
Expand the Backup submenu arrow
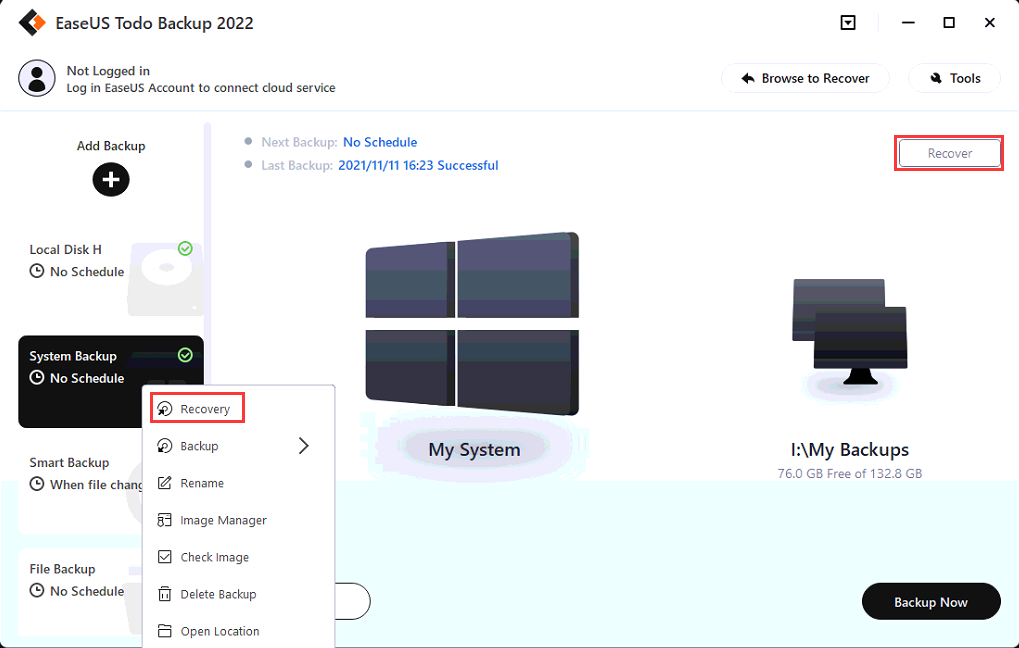303,446
